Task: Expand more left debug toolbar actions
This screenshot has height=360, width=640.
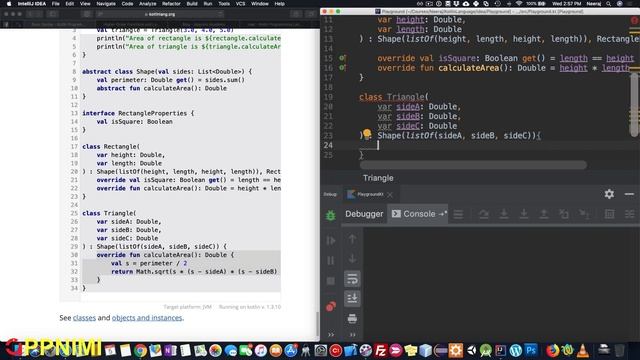Action: [x=331, y=335]
